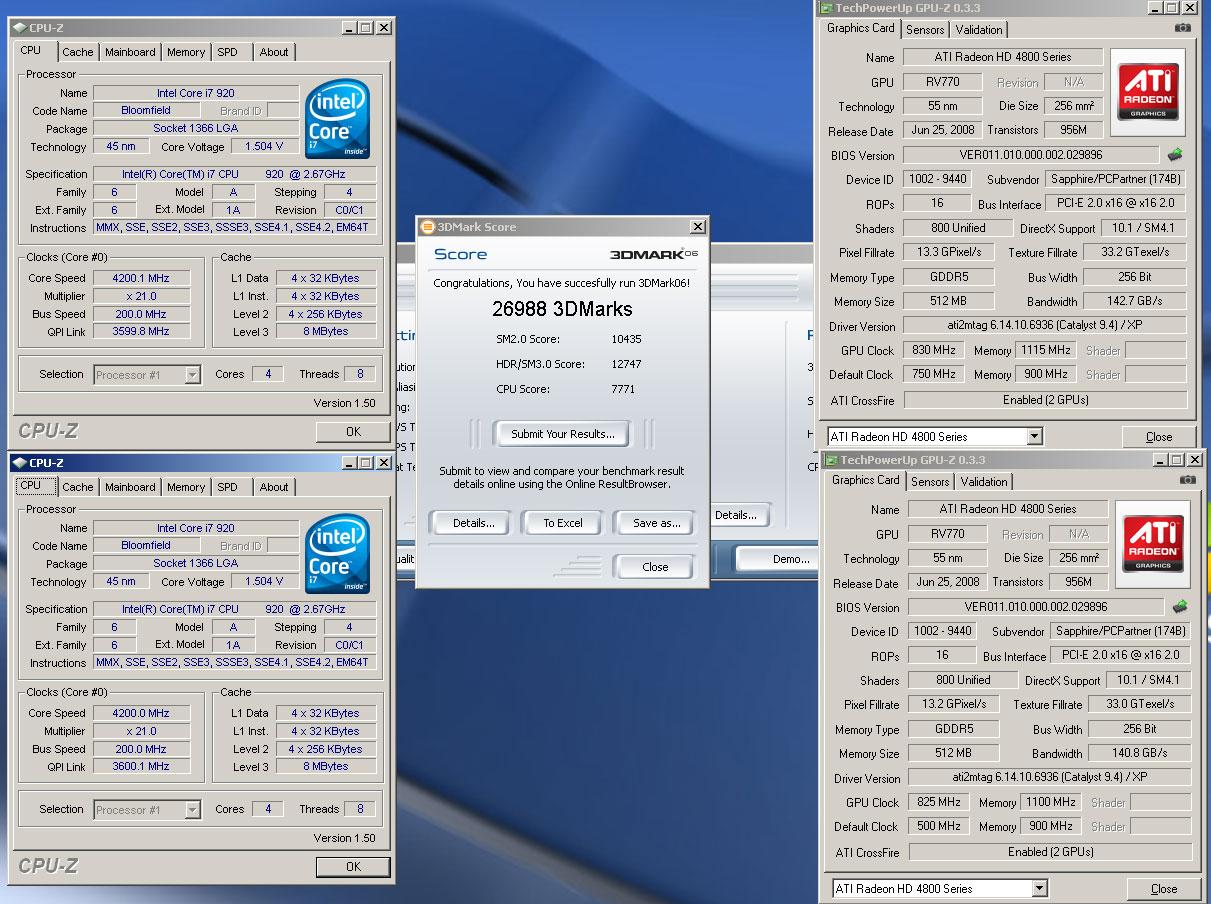Click the BIOS save chip icon in top GPU-Z

(x=1176, y=154)
